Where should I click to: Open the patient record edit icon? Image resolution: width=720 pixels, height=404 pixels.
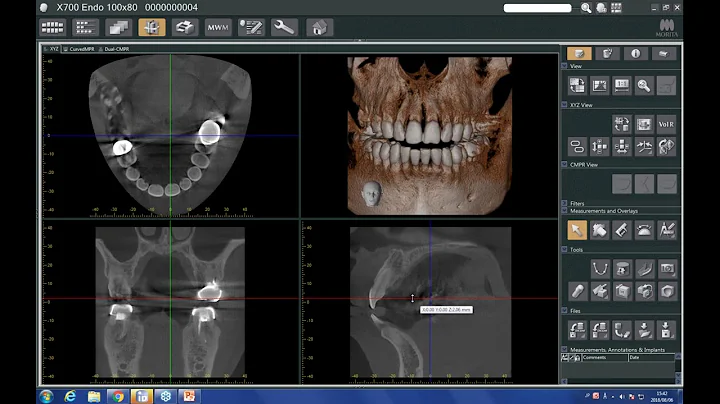point(251,28)
